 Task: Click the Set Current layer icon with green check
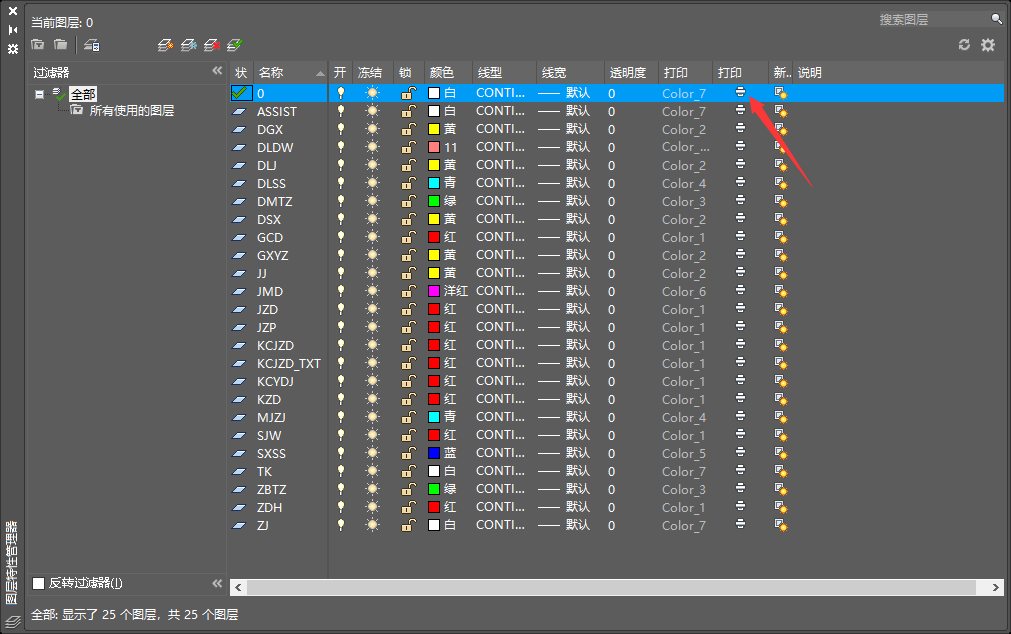pos(234,45)
